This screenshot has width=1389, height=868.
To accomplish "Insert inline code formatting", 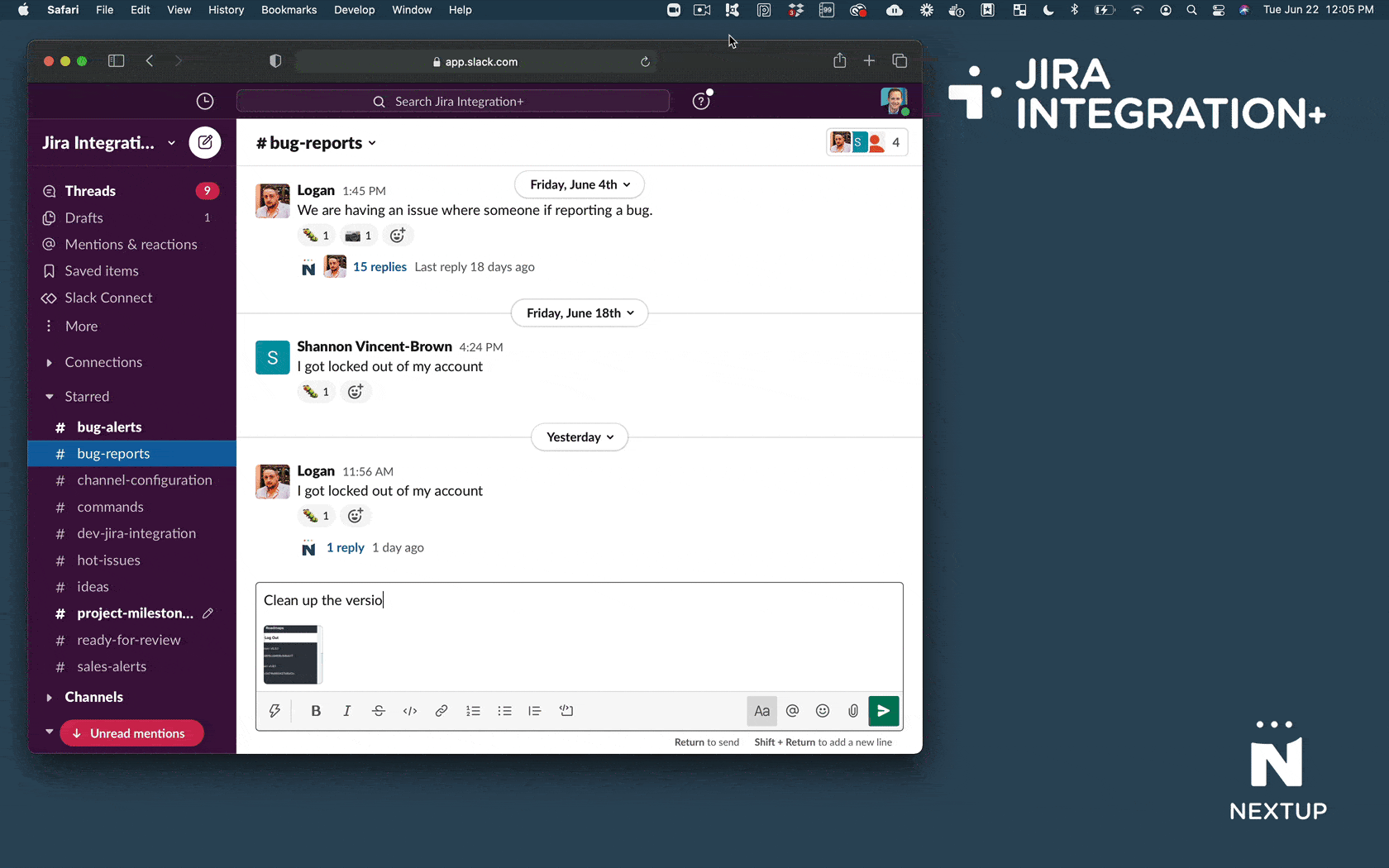I will pos(410,711).
